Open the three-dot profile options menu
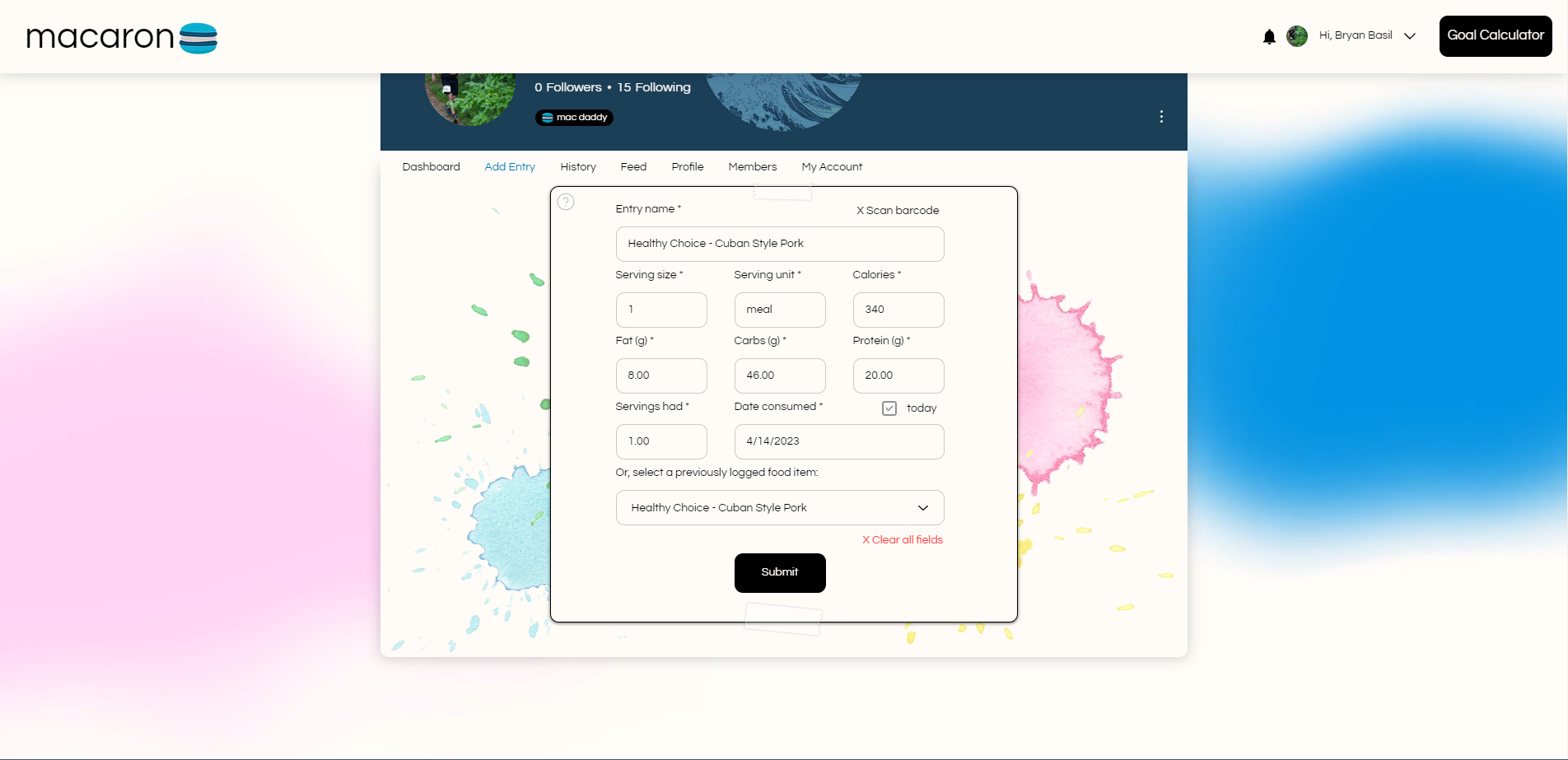 point(1161,117)
